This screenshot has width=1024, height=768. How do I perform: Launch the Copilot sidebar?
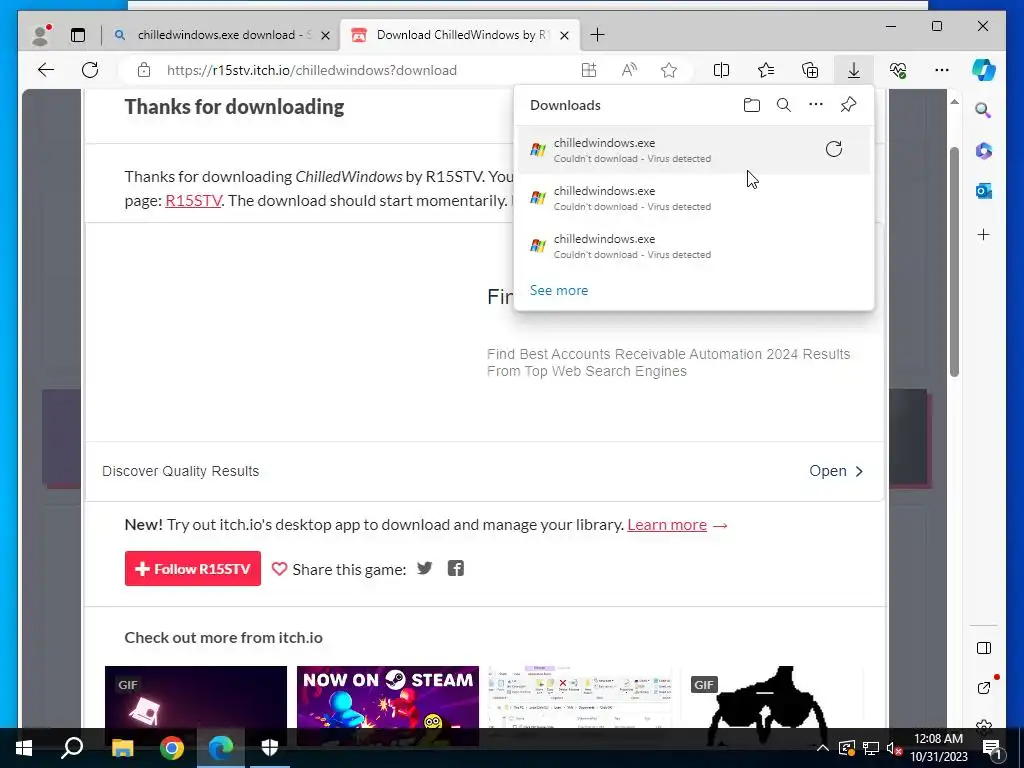[x=984, y=70]
